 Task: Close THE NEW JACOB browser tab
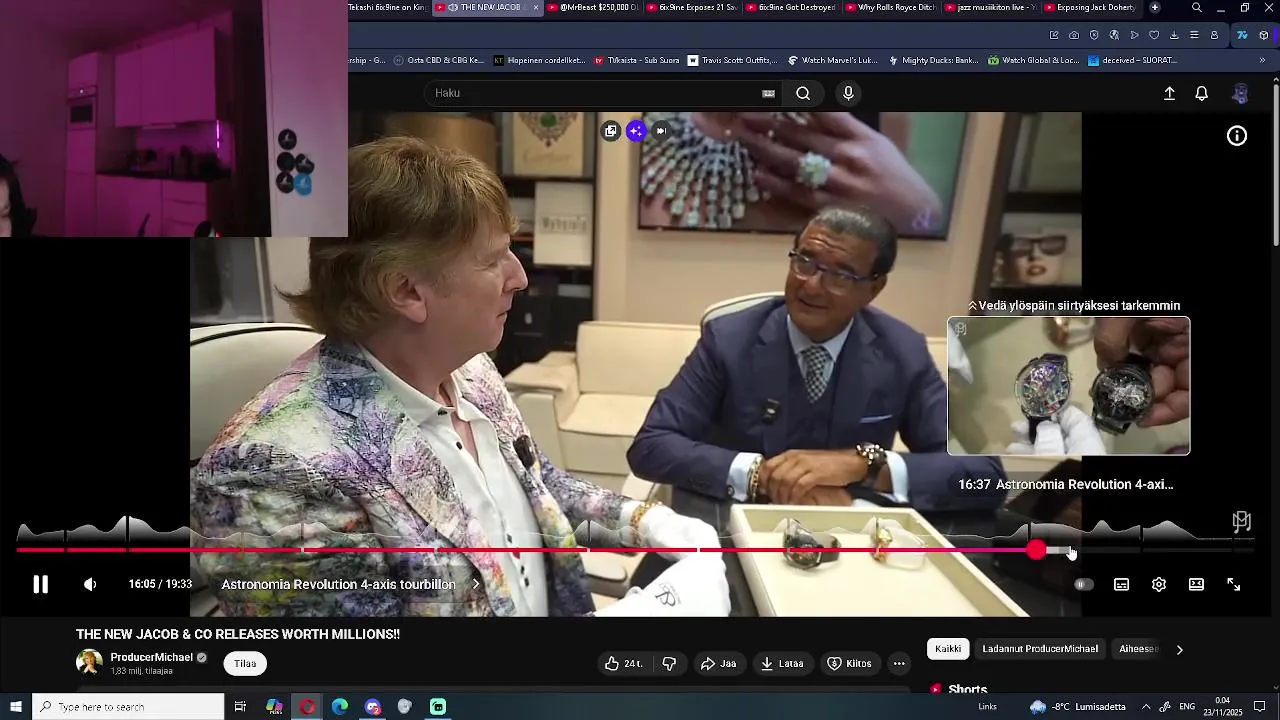[536, 8]
